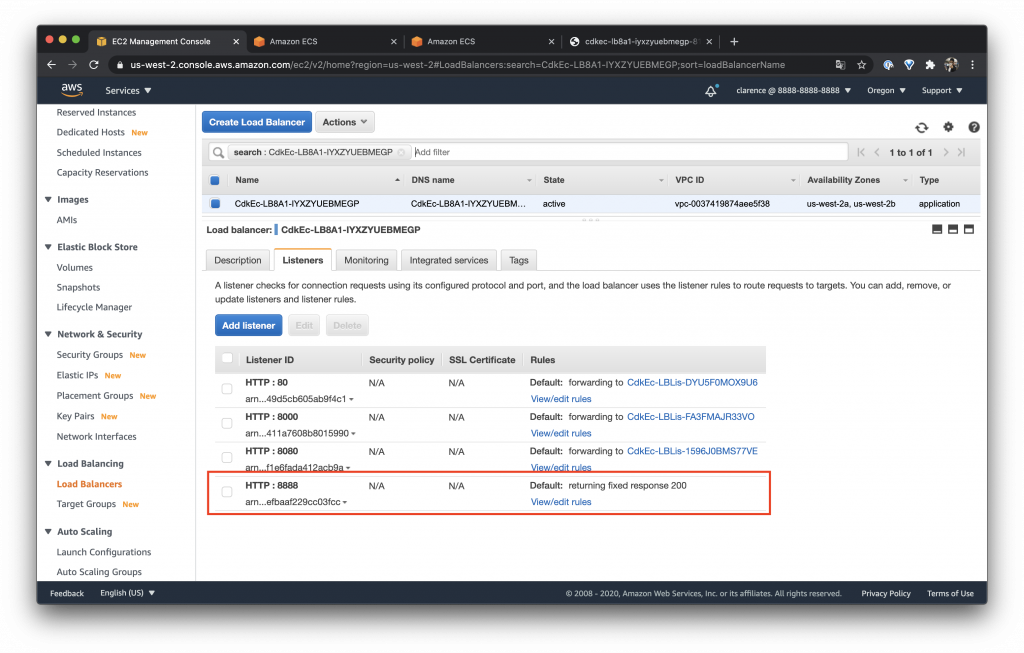Viewport: 1024px width, 653px height.
Task: Maximize the details pane with right layout icon
Action: 969,229
